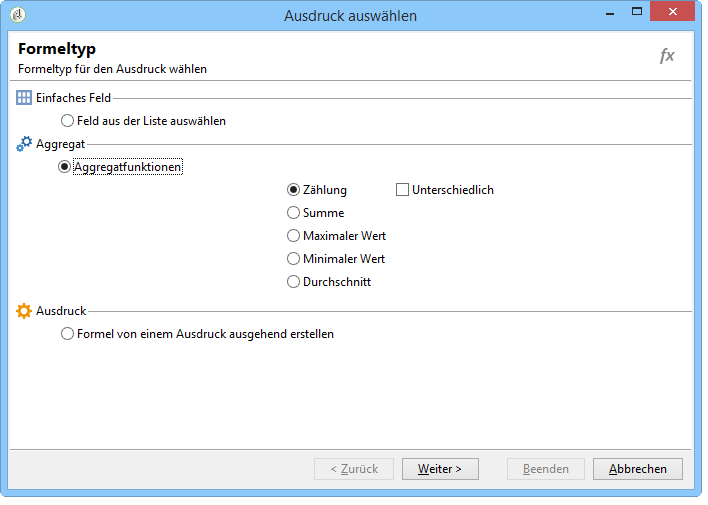Maximize the Ausdruck auswählen window
708x505 pixels.
tap(637, 11)
